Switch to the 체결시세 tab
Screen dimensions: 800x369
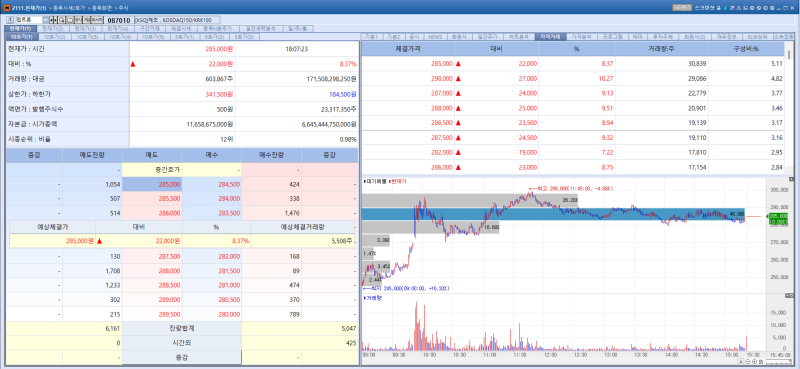pos(181,29)
